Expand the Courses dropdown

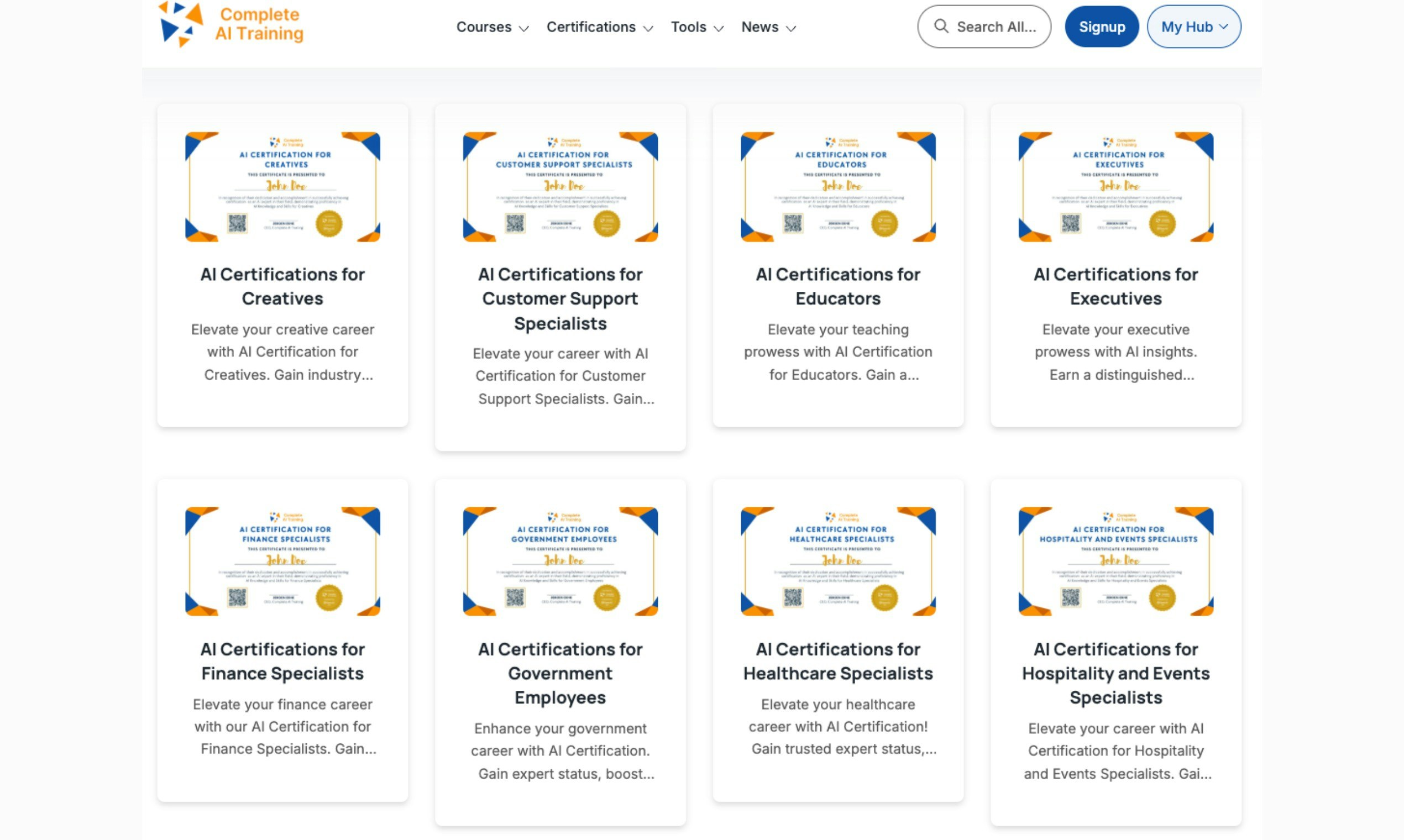point(492,27)
